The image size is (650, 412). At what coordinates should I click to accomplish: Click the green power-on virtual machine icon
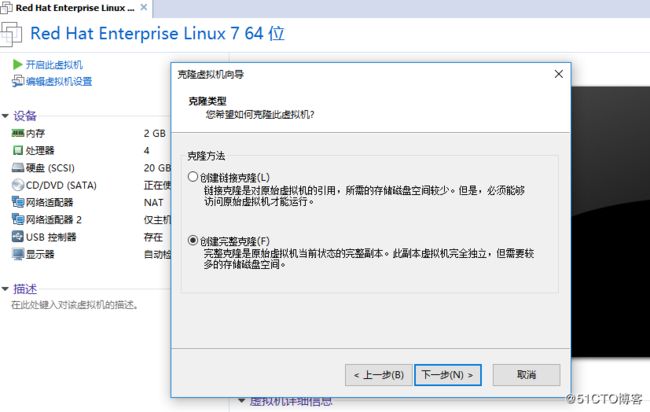[x=17, y=64]
